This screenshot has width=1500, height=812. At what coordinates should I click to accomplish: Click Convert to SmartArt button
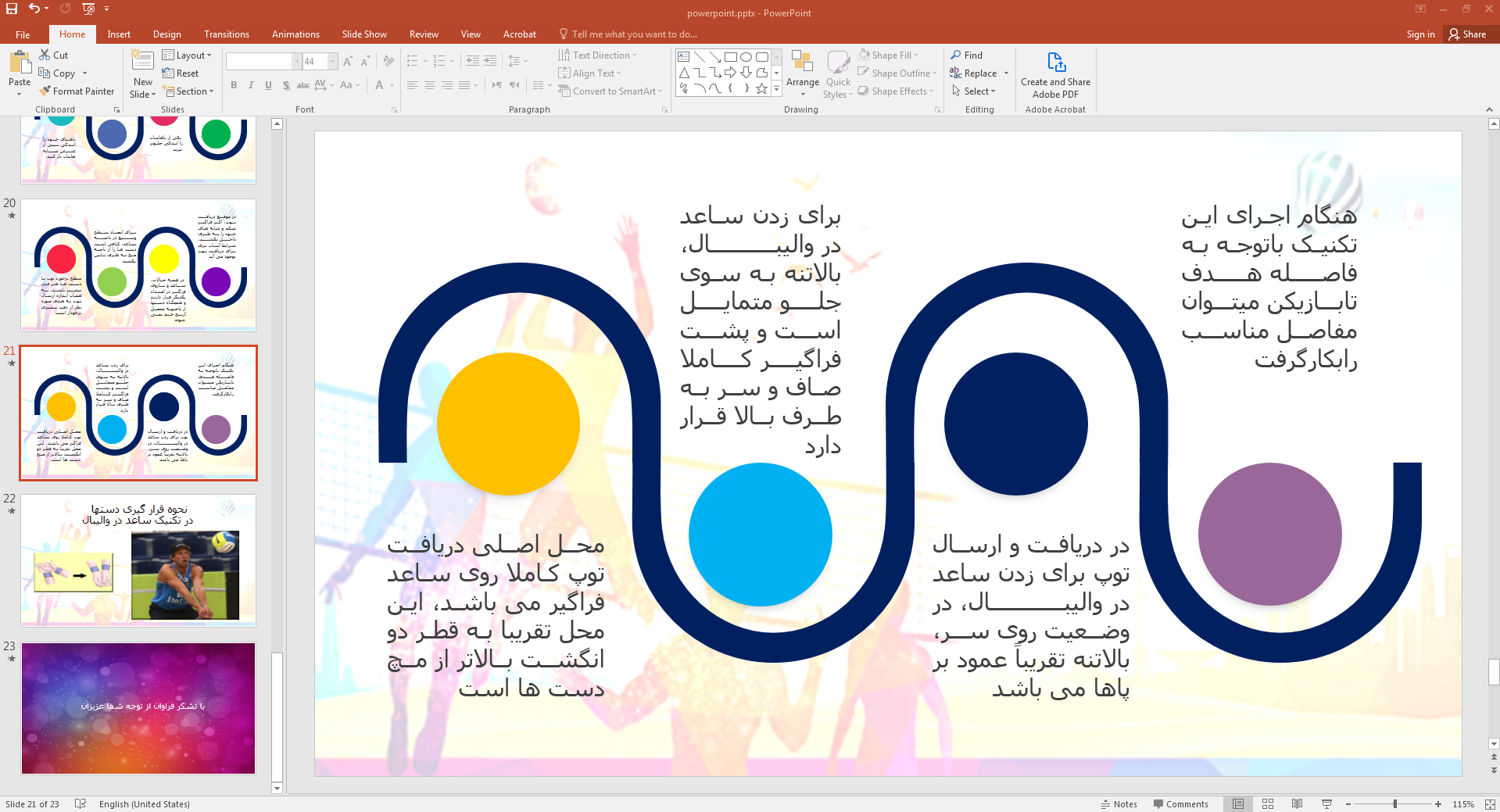pyautogui.click(x=610, y=91)
